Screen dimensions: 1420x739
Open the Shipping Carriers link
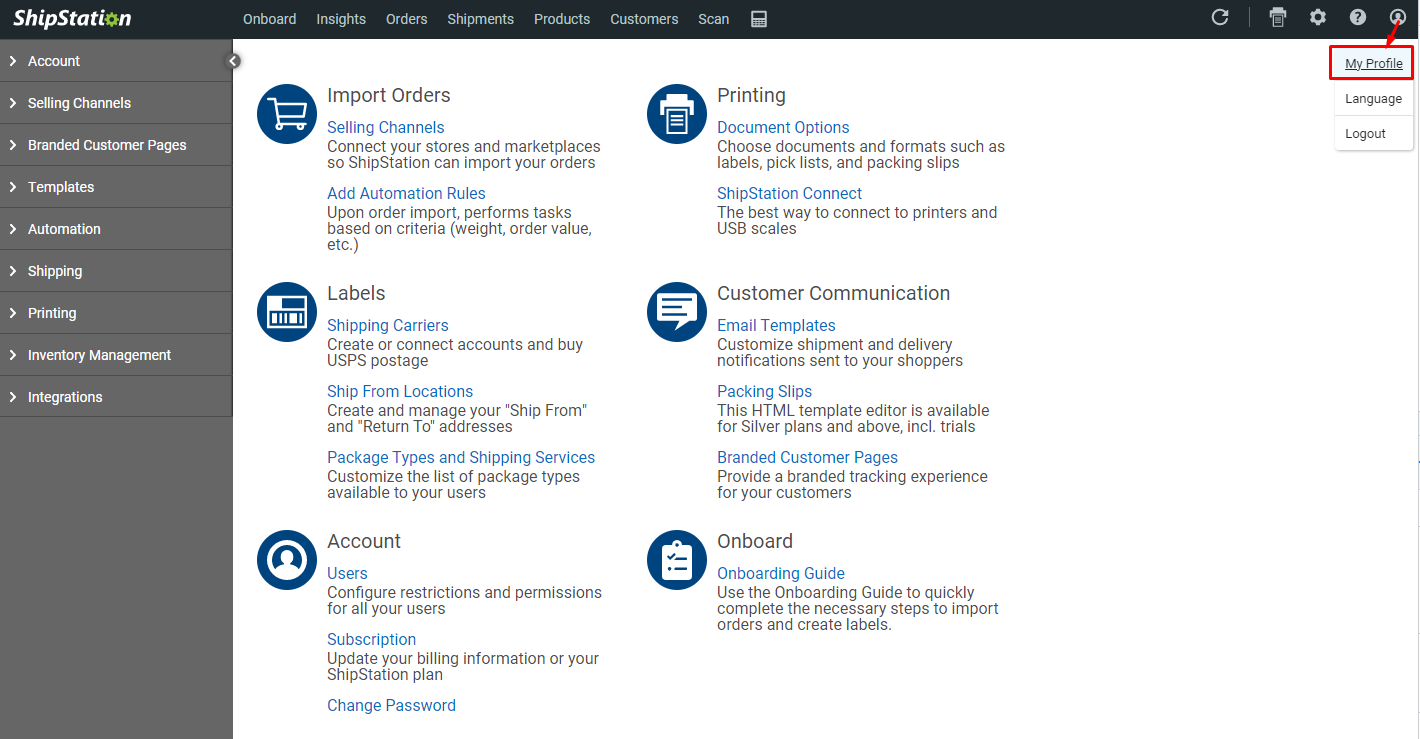coord(387,325)
